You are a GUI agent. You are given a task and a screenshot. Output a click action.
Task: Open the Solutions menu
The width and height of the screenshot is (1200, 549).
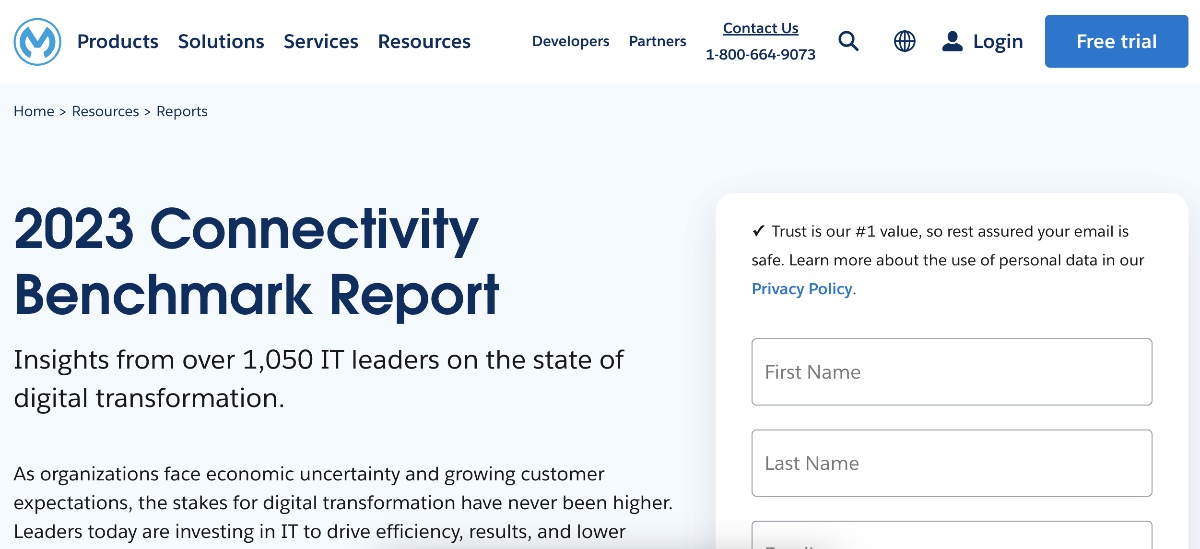pos(221,41)
